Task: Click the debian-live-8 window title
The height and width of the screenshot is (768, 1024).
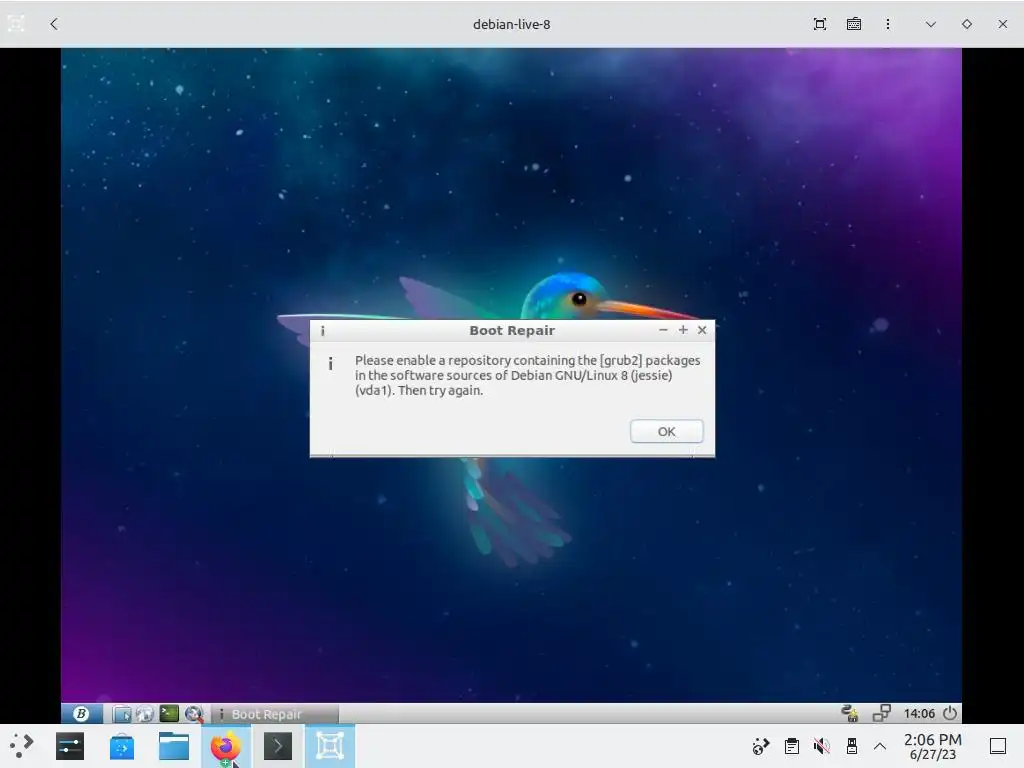Action: (511, 24)
